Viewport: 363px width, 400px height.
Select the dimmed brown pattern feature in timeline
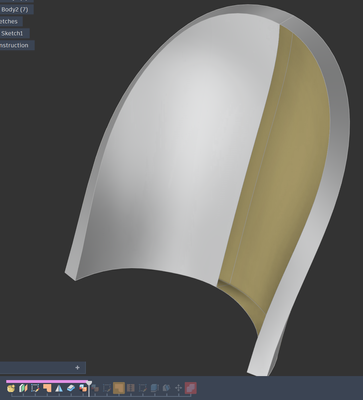(131, 388)
